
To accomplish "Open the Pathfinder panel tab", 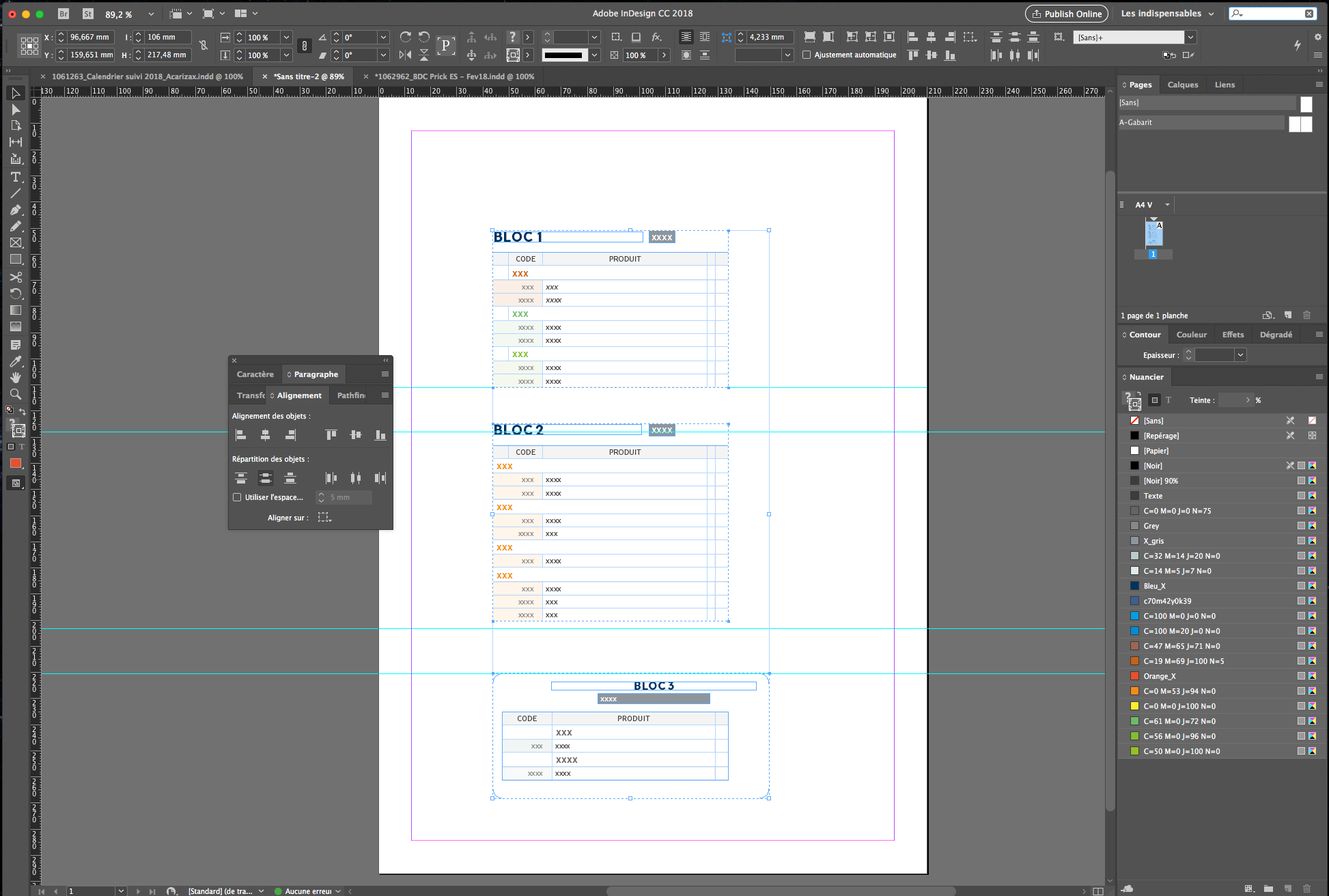I will point(352,395).
